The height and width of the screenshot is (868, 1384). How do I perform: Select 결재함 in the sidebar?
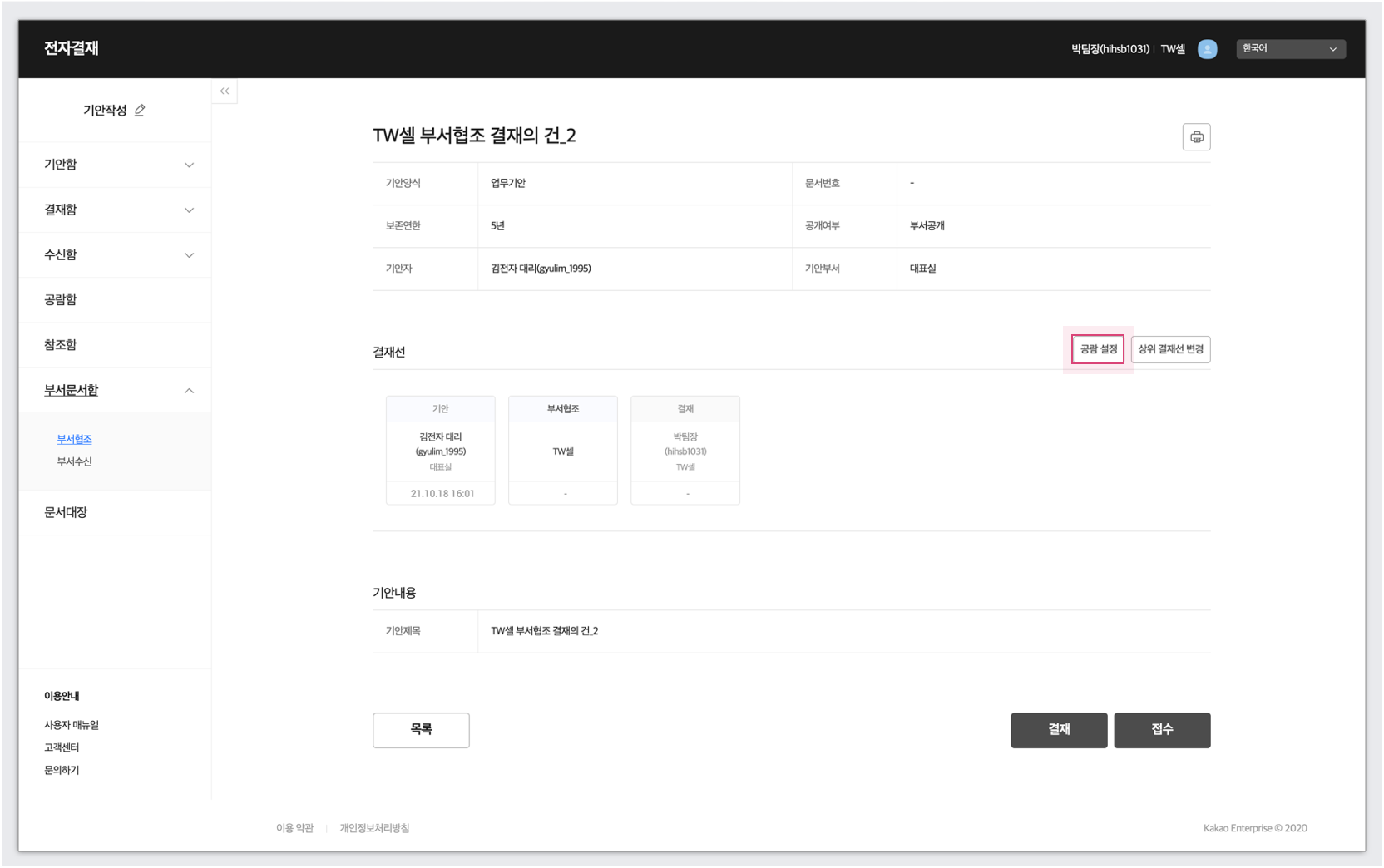pos(61,209)
